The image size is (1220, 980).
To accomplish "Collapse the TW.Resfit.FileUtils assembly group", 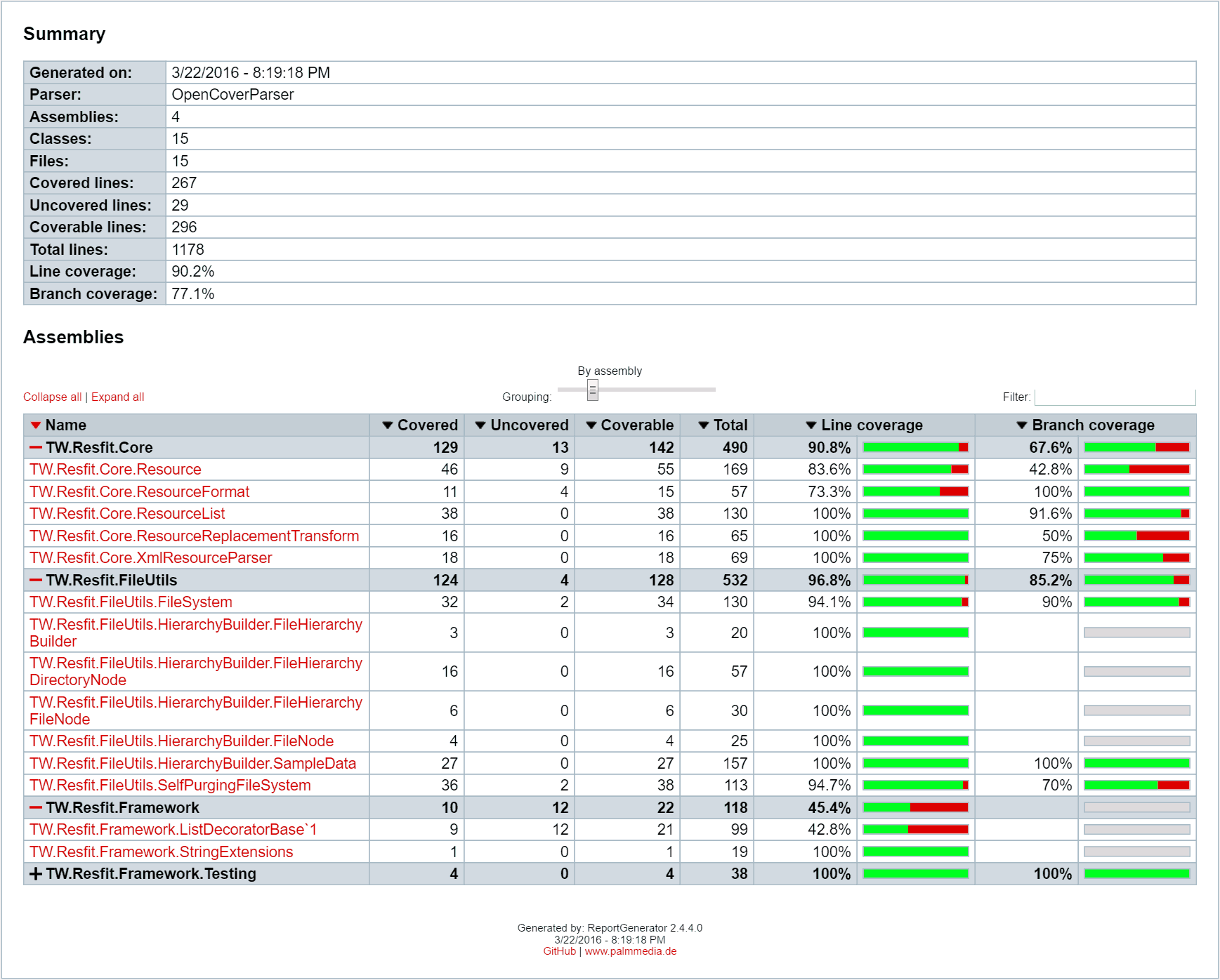I will tap(36, 581).
